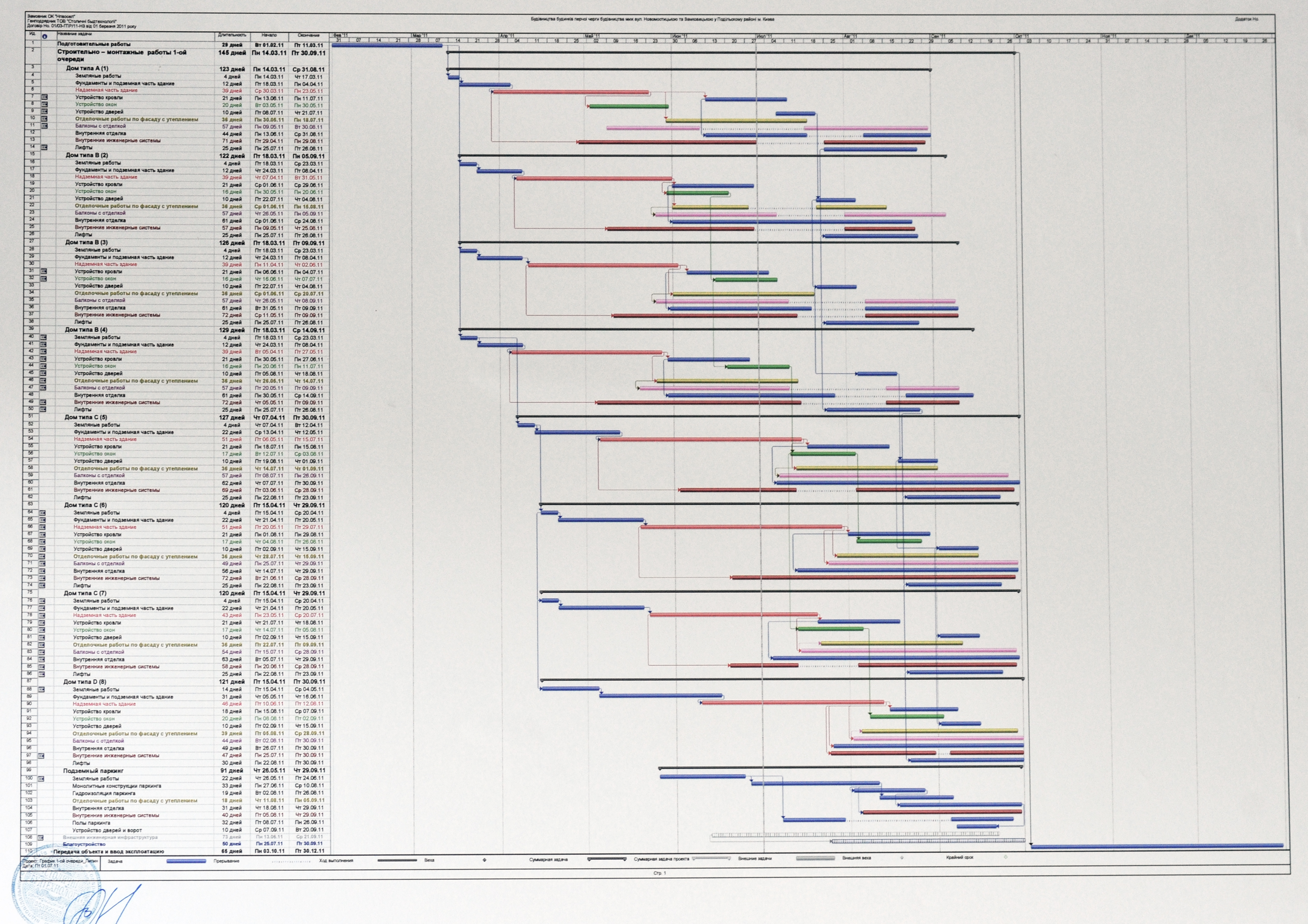The image size is (1308, 924).
Task: Click the indicator icon in row 64
Action: (x=43, y=513)
